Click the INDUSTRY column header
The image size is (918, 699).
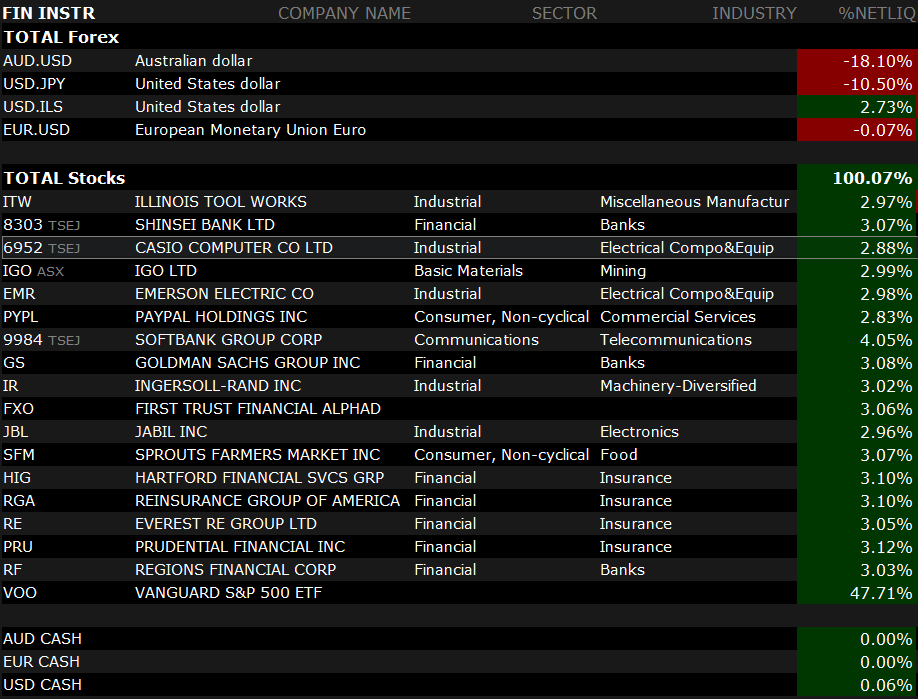pos(754,13)
